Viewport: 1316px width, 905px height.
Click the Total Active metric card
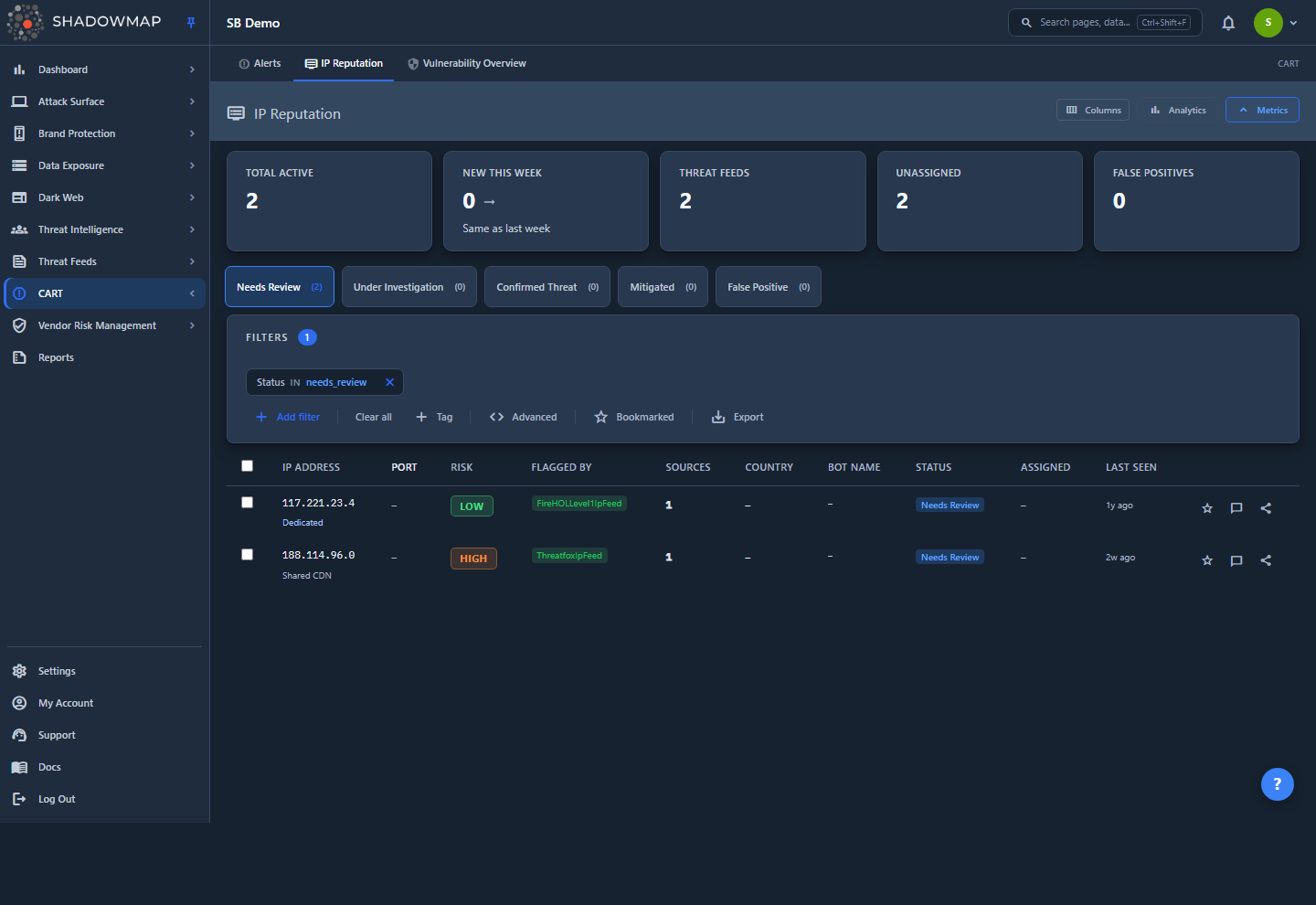(x=329, y=201)
